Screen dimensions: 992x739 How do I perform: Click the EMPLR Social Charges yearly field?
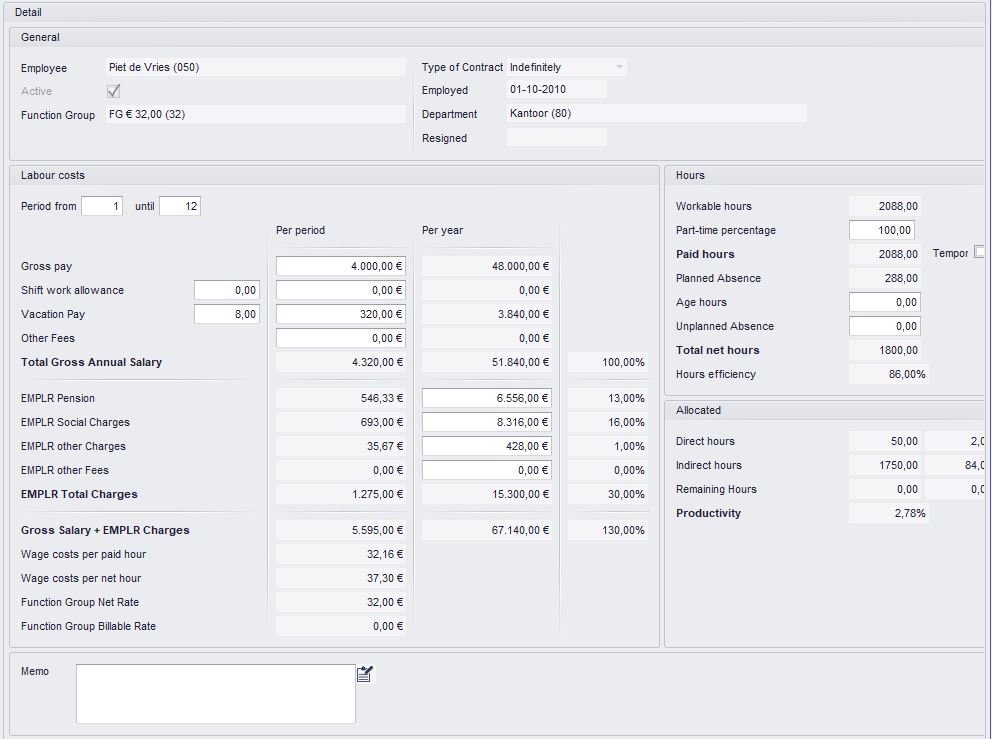[487, 422]
